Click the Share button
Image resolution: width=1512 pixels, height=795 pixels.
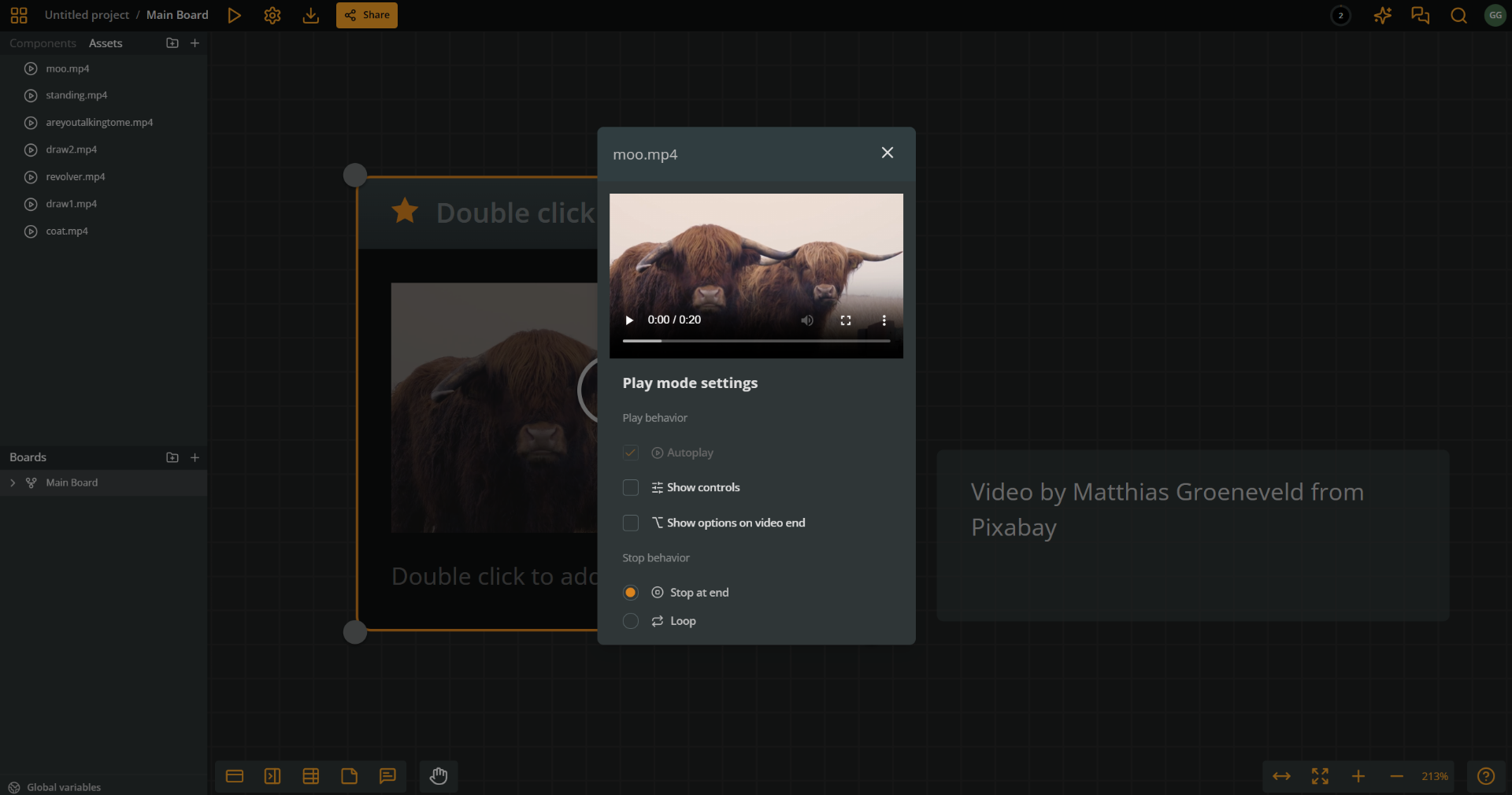pyautogui.click(x=367, y=15)
